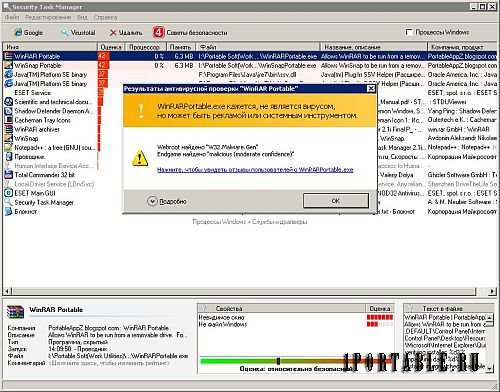
Task: Close the antivirus results dialog
Action: click(371, 88)
